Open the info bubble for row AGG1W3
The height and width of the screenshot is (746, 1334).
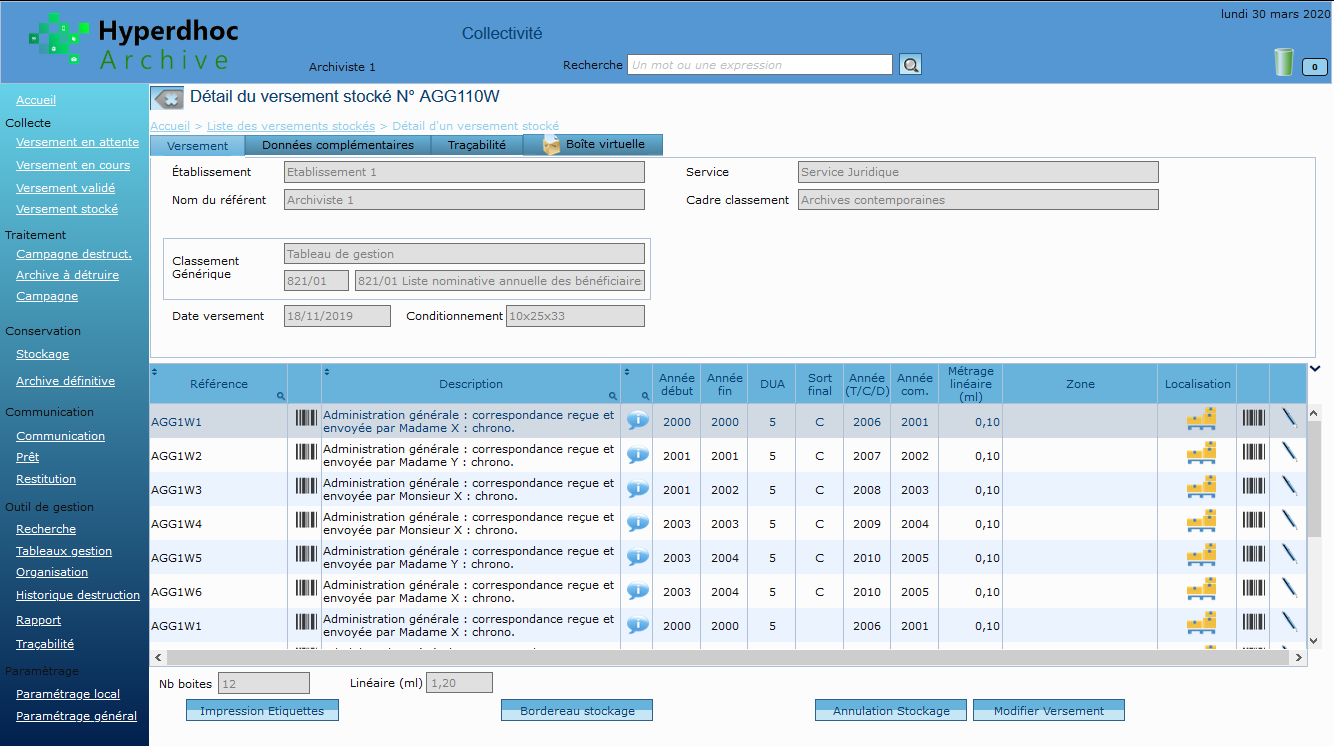[x=637, y=489]
